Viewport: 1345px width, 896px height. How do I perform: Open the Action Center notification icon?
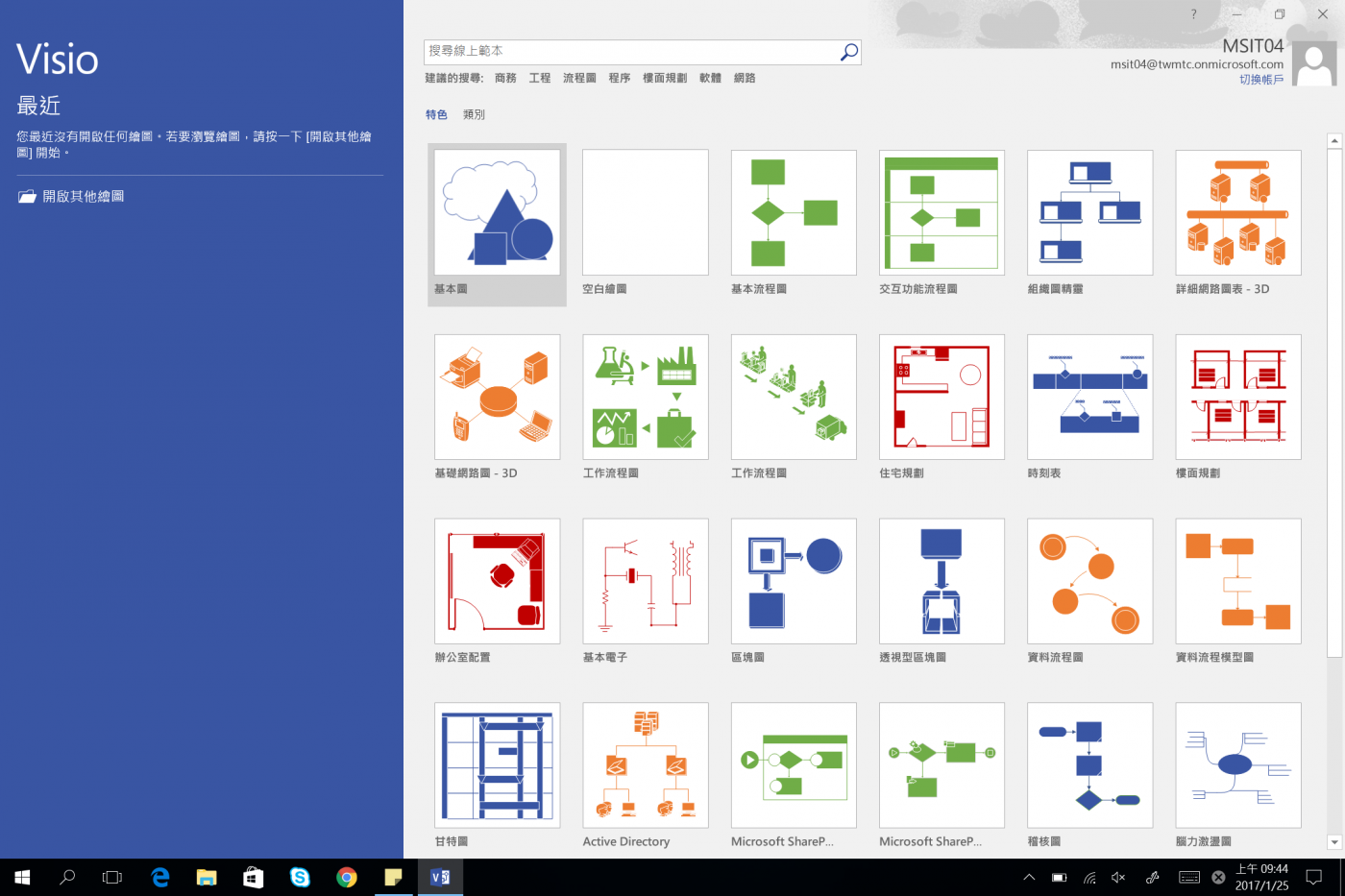tap(1313, 877)
